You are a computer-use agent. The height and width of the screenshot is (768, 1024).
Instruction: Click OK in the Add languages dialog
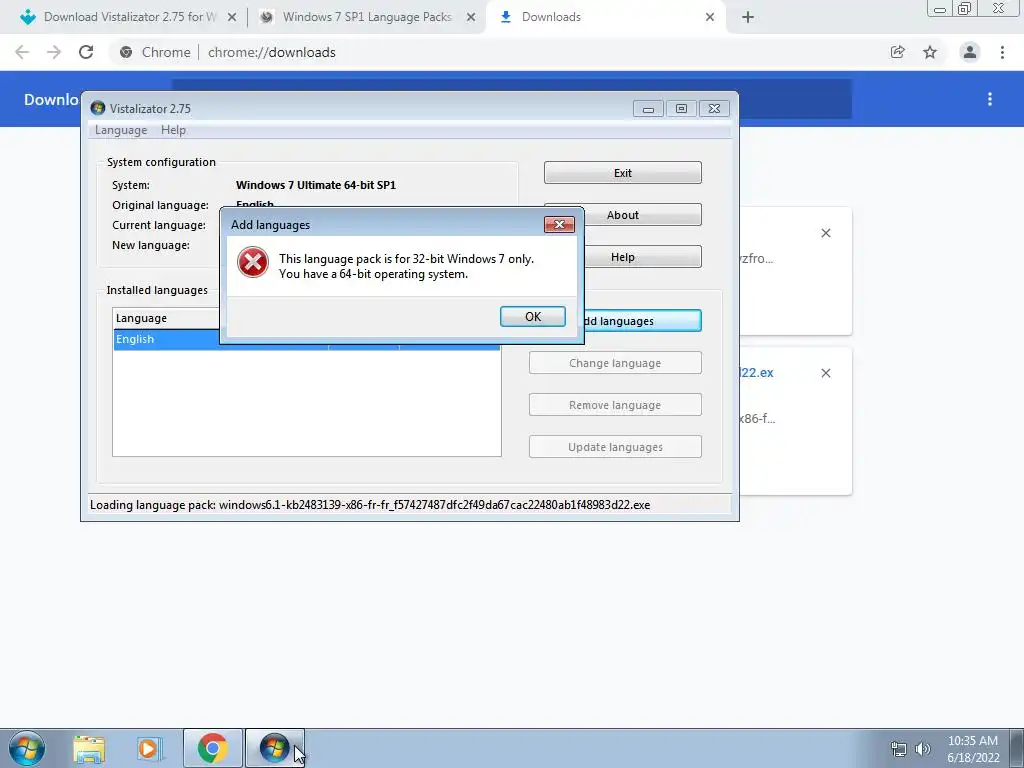point(532,317)
